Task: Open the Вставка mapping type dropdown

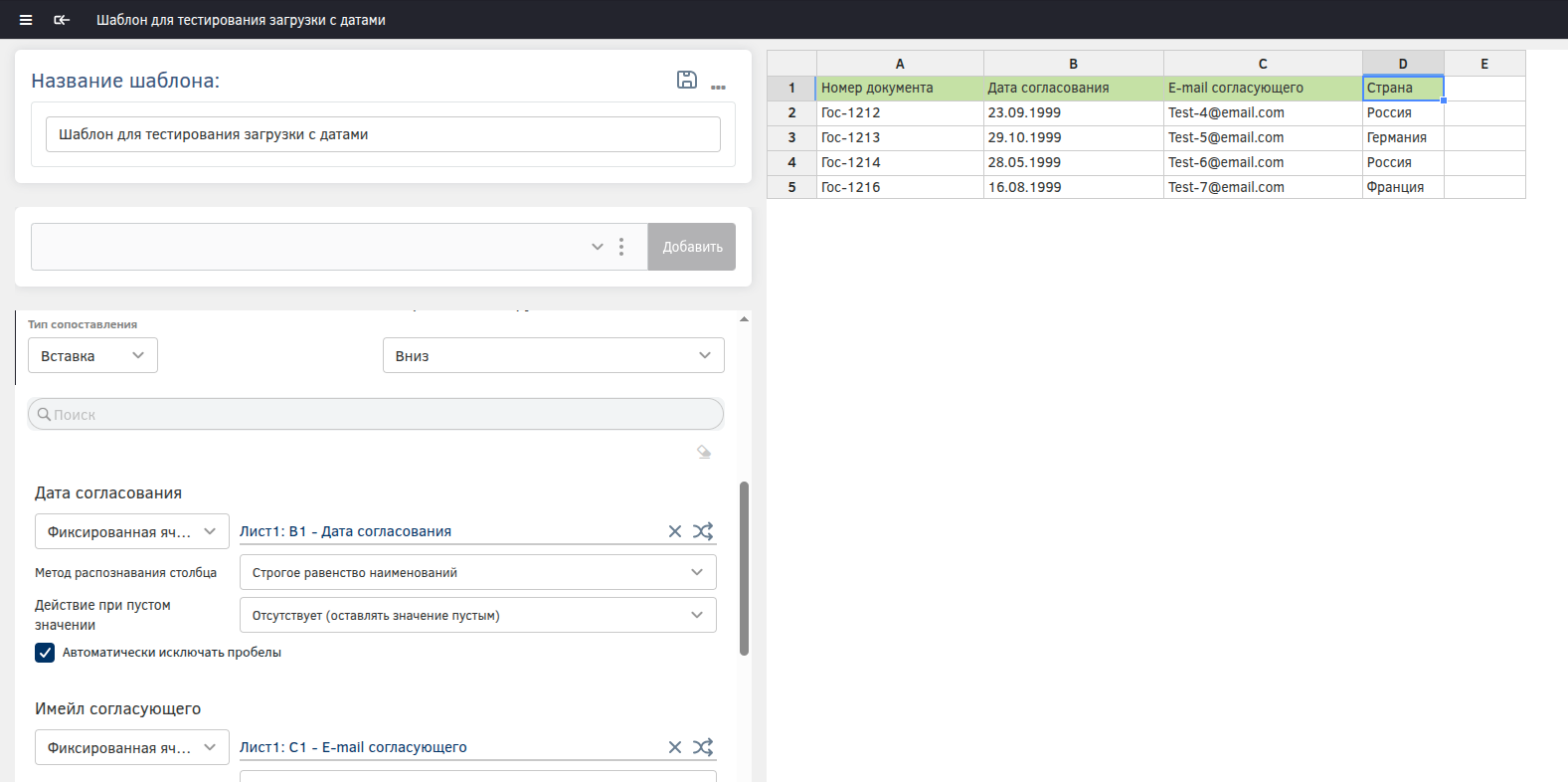Action: [92, 355]
